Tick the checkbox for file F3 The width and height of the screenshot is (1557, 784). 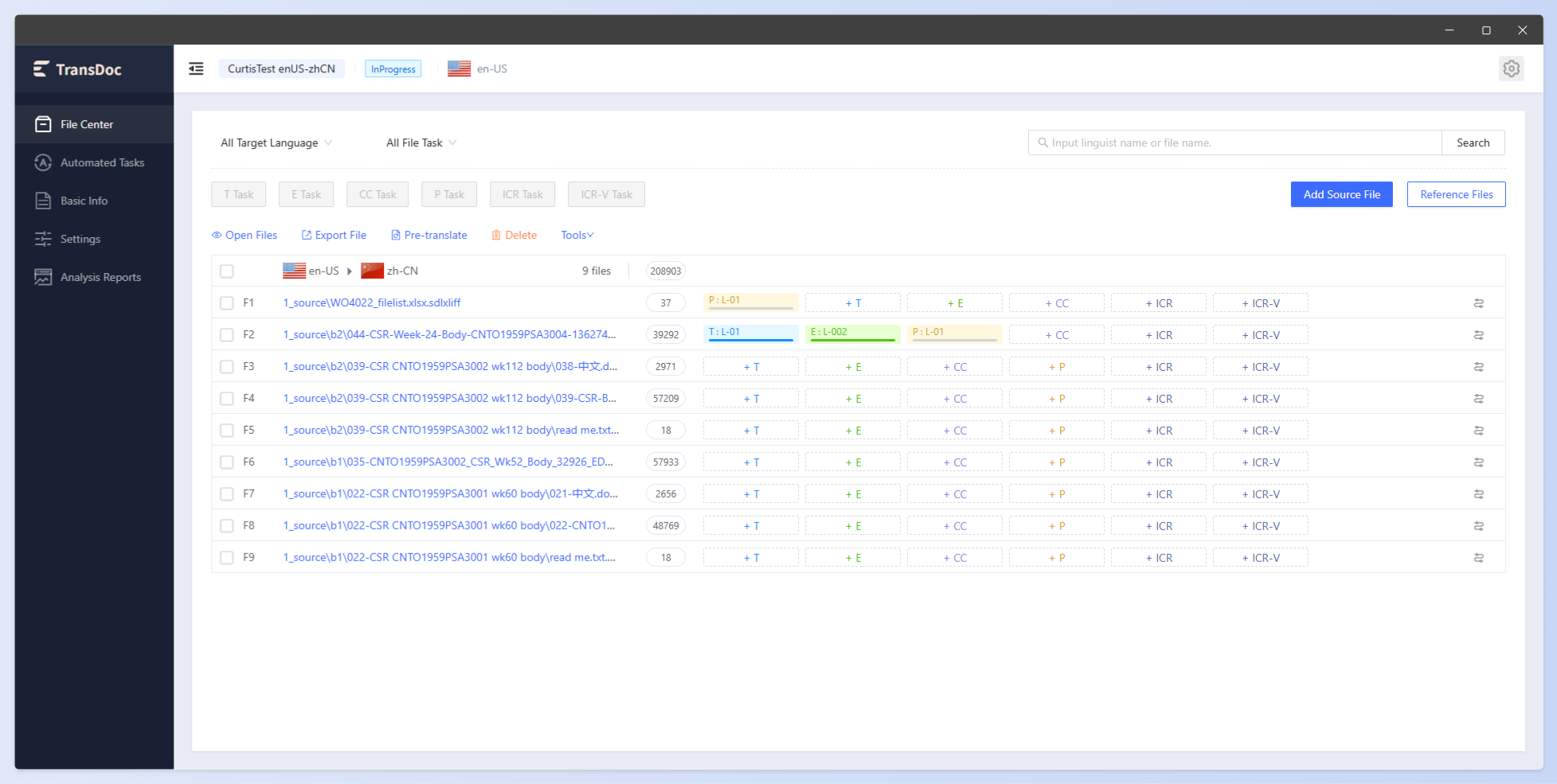227,367
